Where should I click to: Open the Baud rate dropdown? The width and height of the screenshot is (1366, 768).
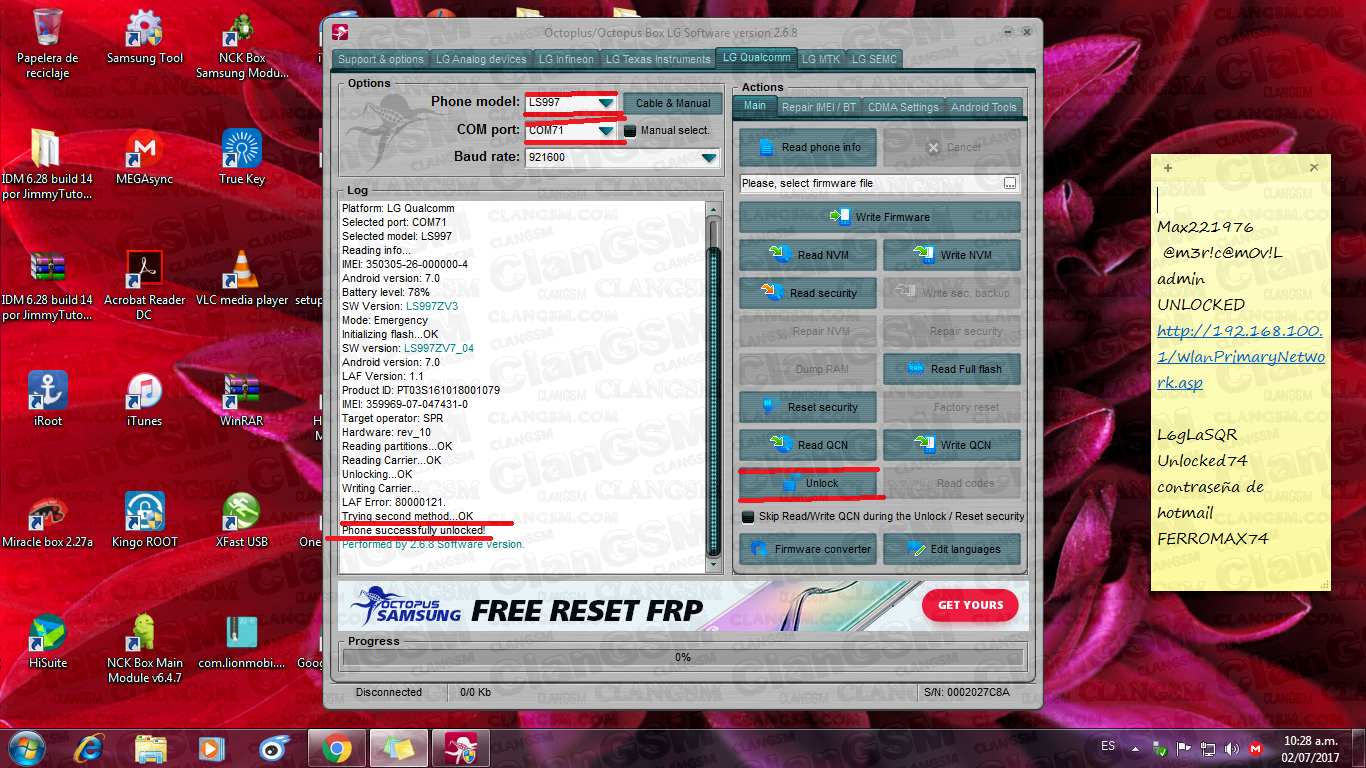(709, 157)
